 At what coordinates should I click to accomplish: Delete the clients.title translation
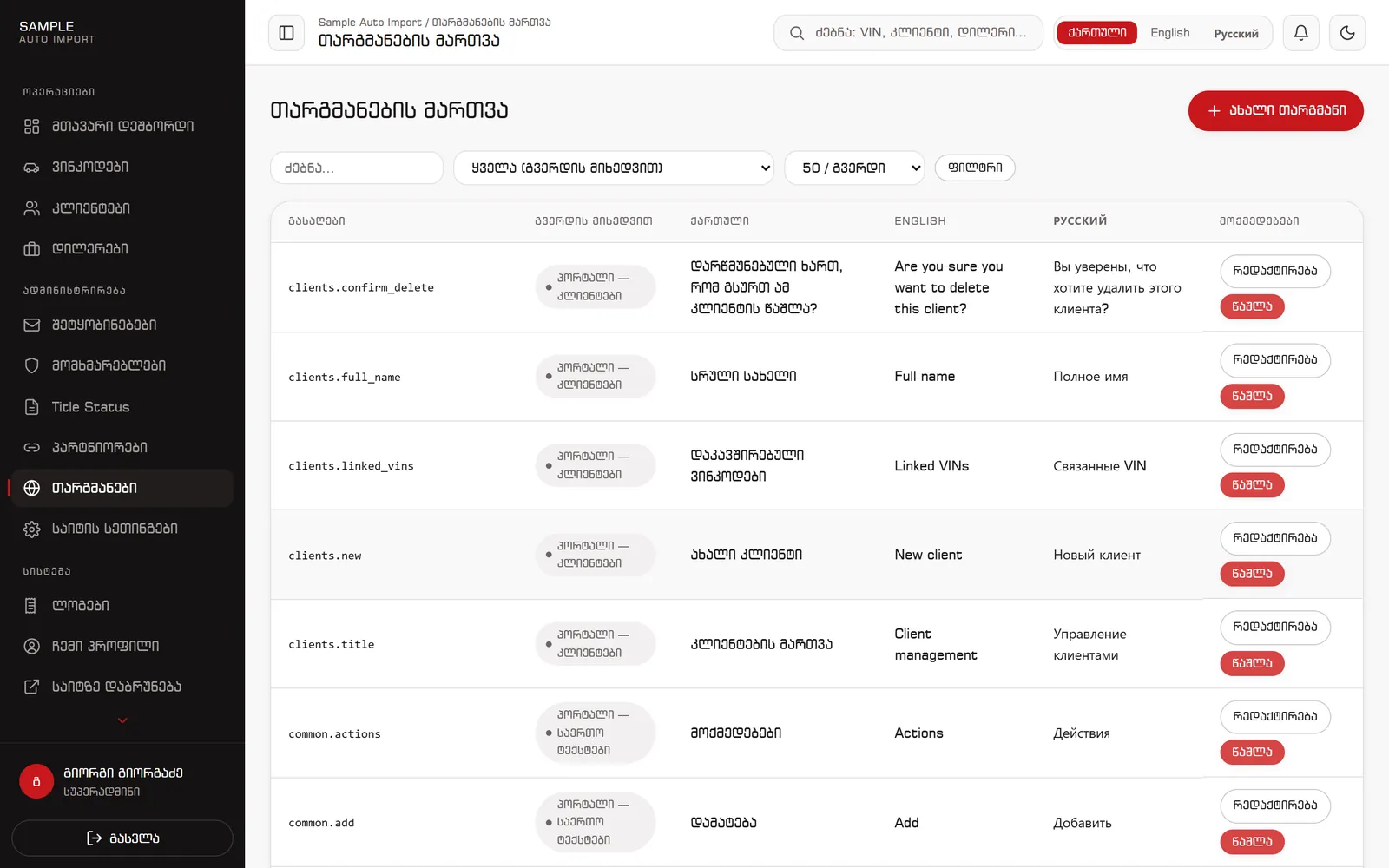pos(1252,664)
